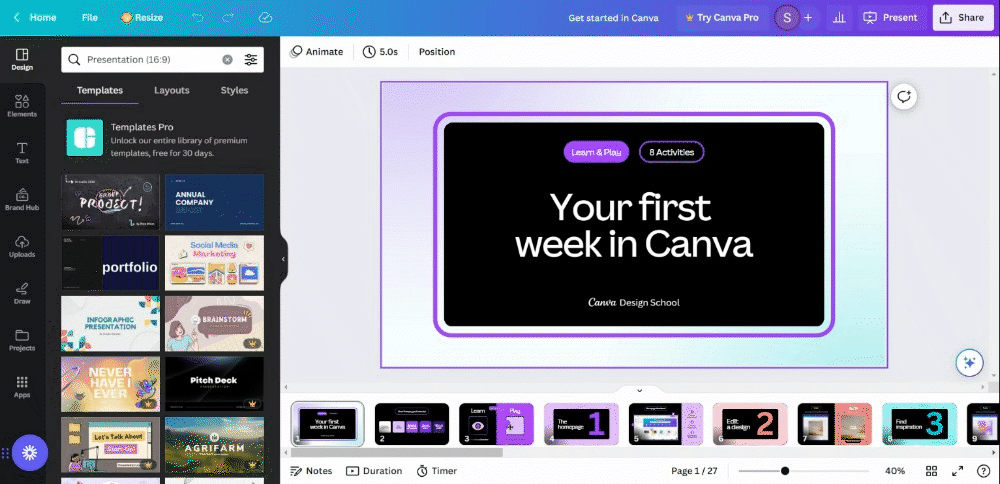Choose the Brainstorm template
Image resolution: width=1000 pixels, height=484 pixels.
pos(214,323)
